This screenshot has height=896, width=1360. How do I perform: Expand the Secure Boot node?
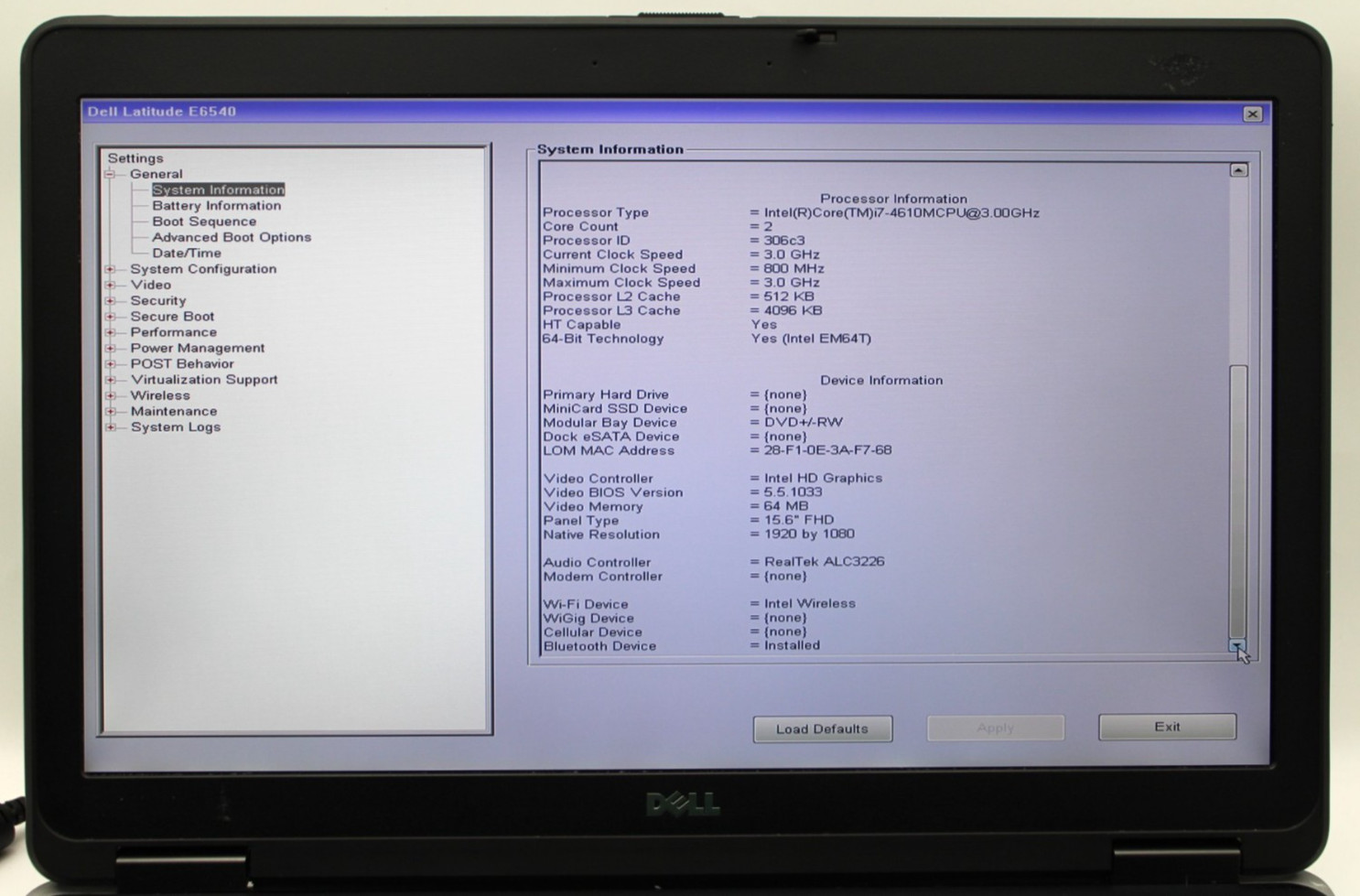pyautogui.click(x=111, y=317)
